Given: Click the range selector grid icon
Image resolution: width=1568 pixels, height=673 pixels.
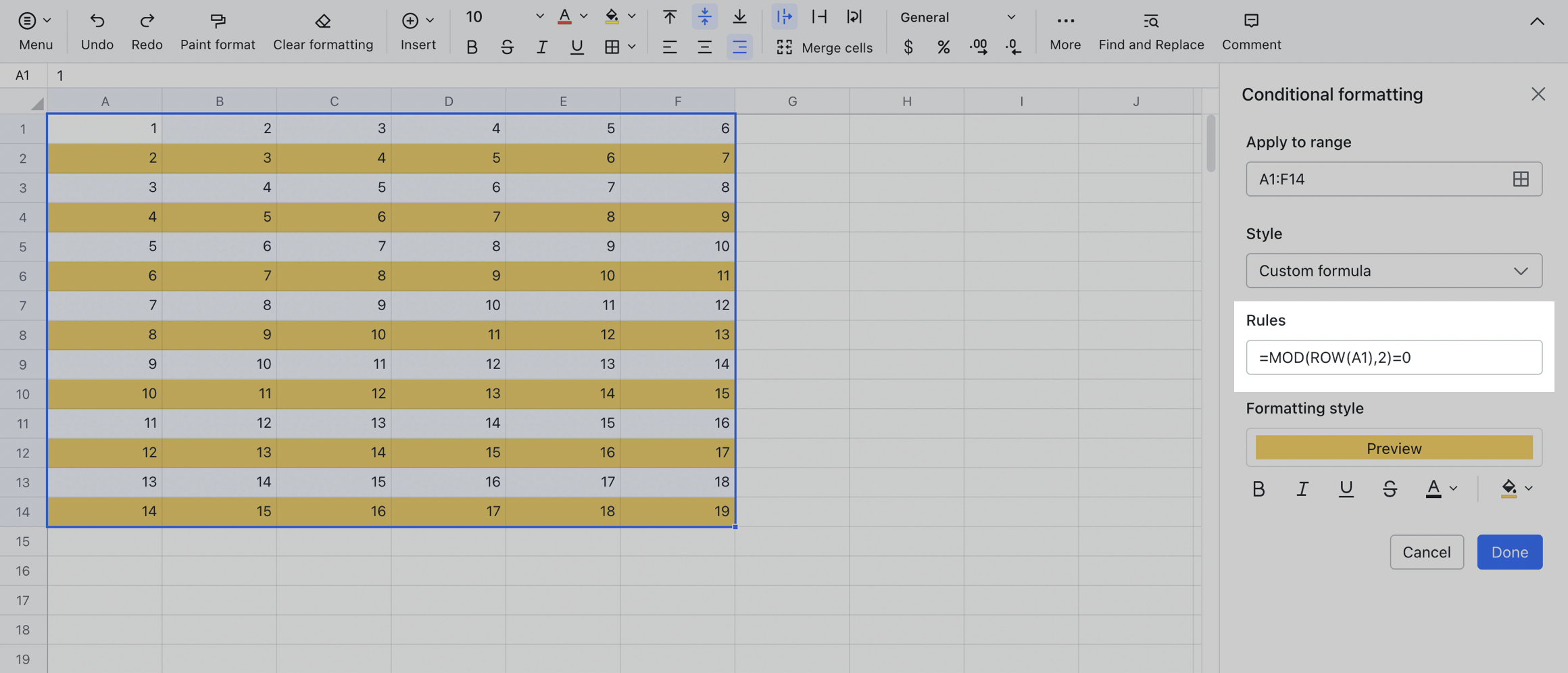Looking at the screenshot, I should (1521, 179).
